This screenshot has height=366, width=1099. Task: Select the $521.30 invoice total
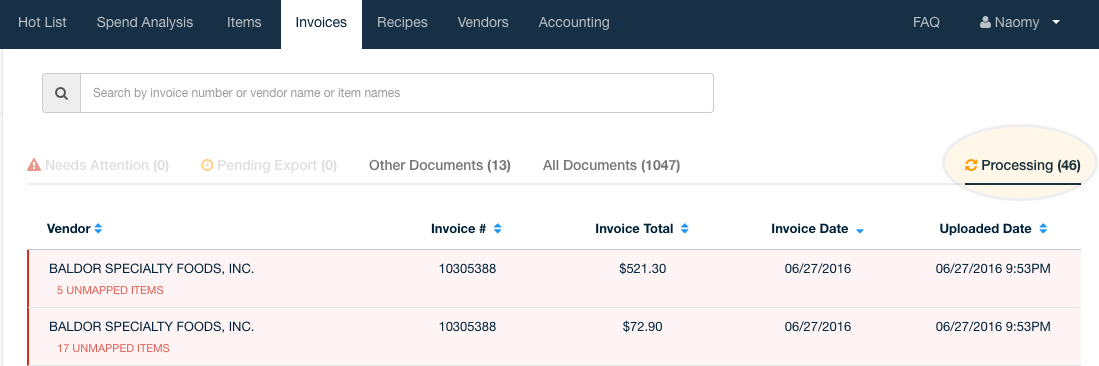tap(643, 269)
